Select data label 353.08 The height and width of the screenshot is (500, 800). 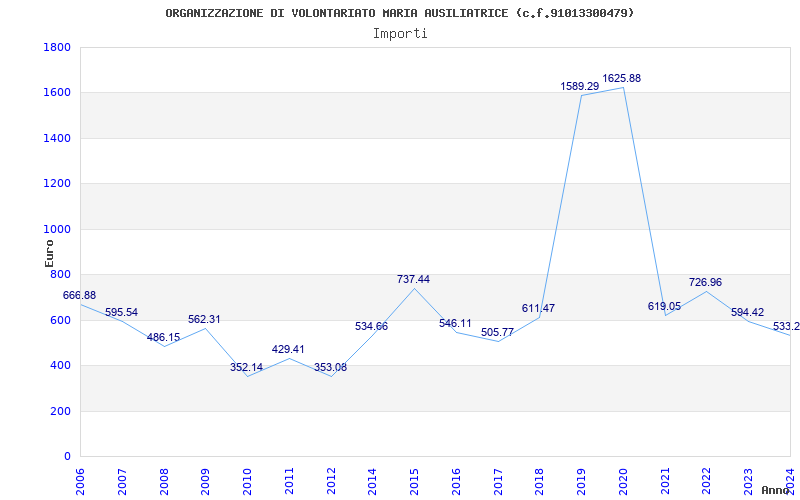point(330,367)
